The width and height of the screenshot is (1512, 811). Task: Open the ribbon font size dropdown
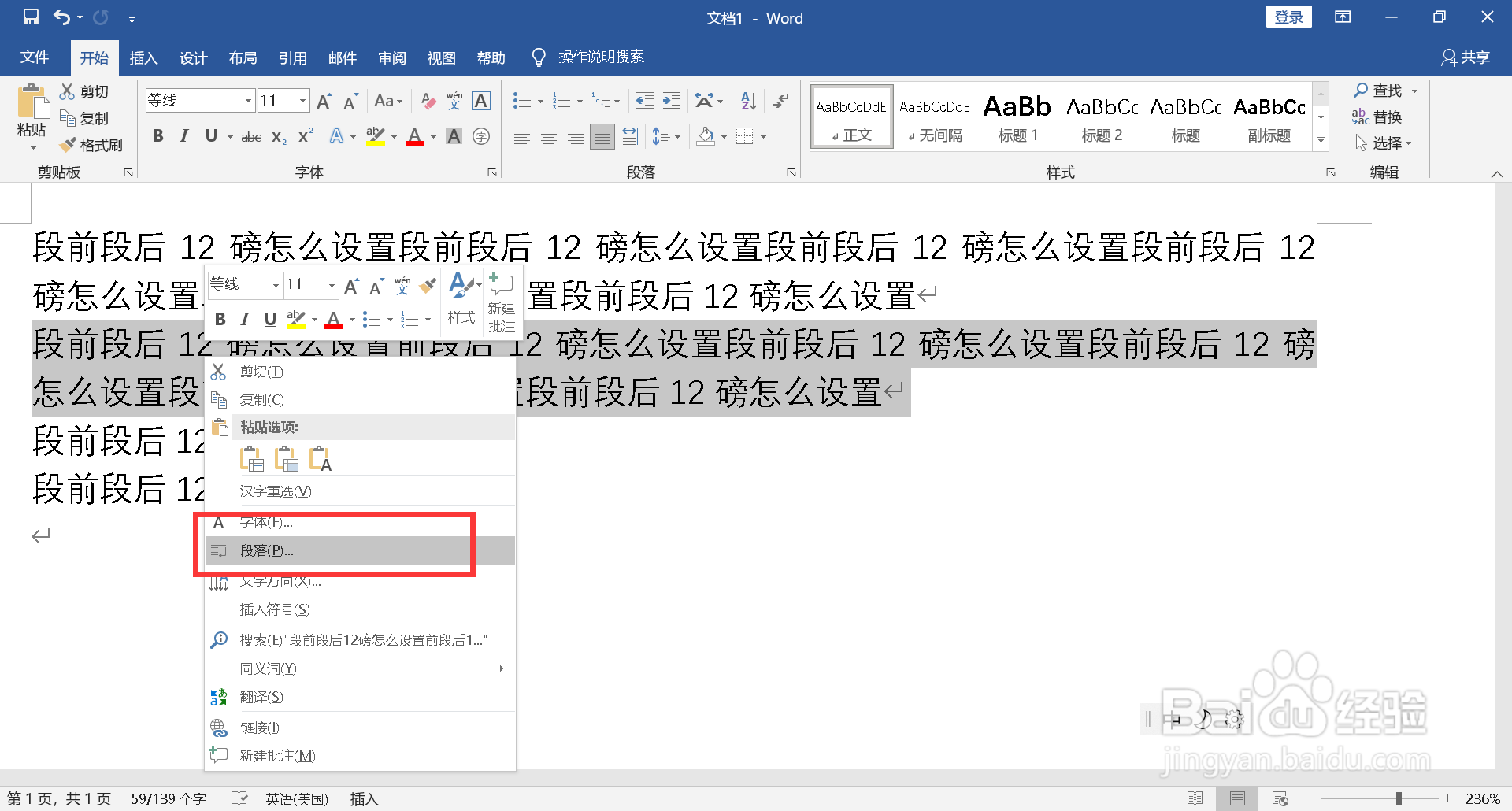tap(302, 101)
